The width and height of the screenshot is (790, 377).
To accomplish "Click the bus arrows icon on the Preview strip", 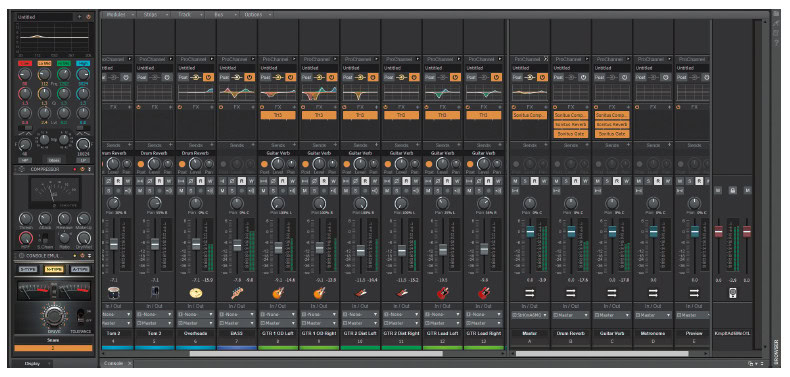I will tap(694, 292).
